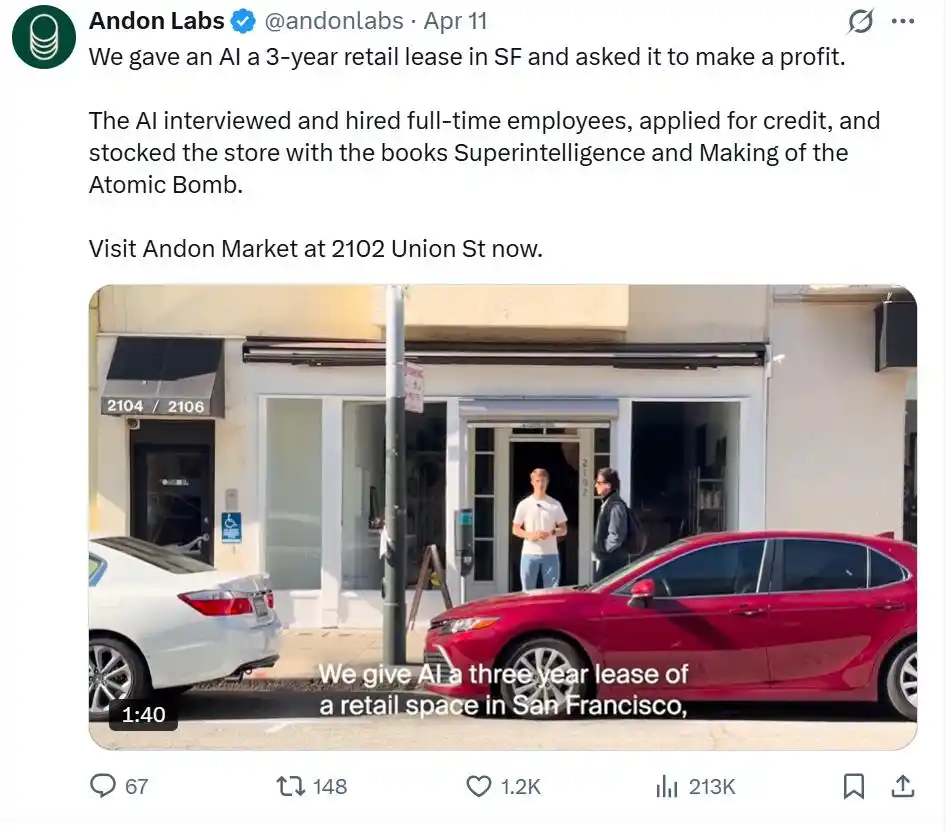This screenshot has height=832, width=946.
Task: Click the speech bubble reply icon
Action: click(x=103, y=786)
